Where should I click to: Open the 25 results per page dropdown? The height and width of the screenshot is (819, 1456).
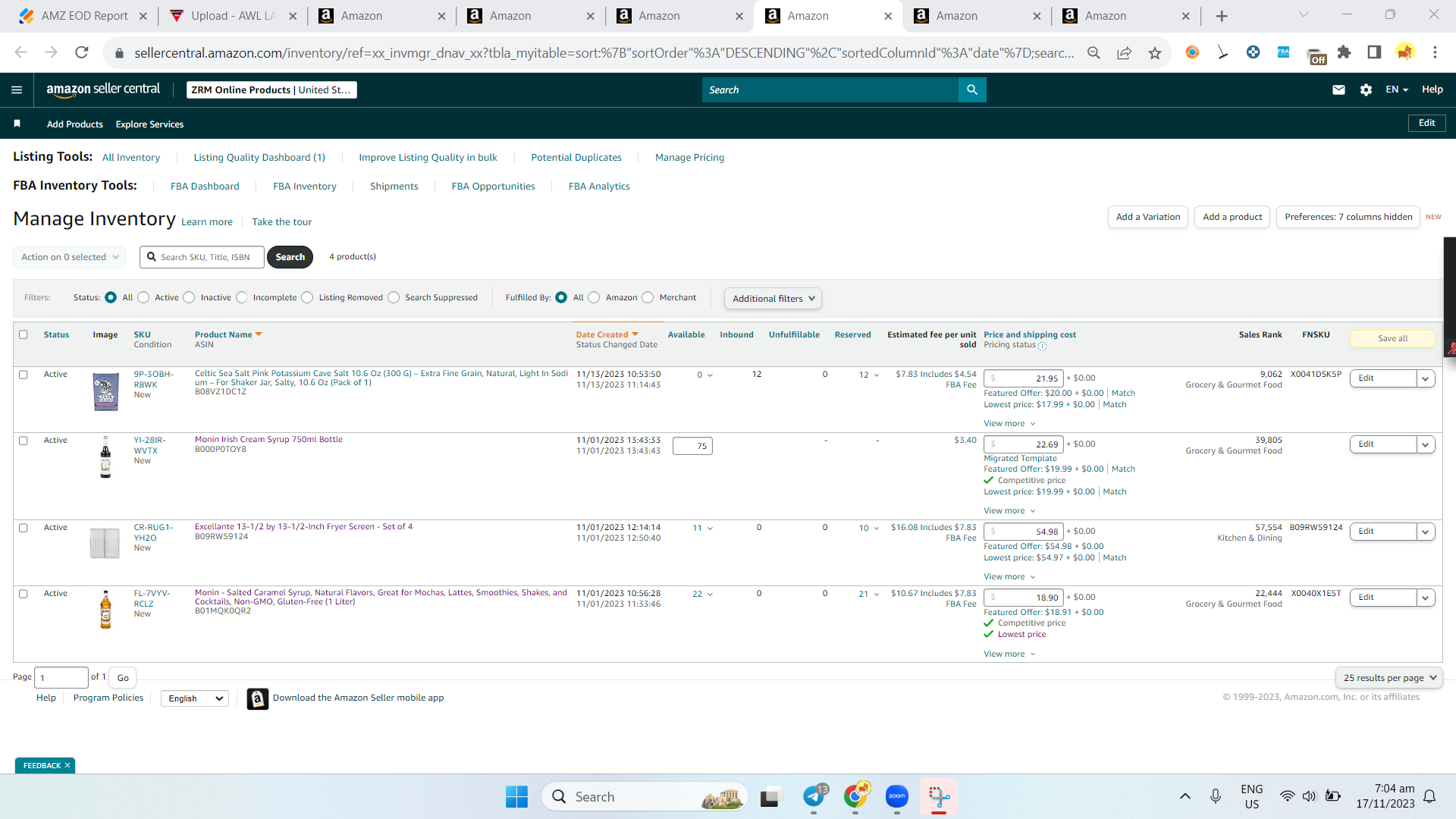point(1389,678)
